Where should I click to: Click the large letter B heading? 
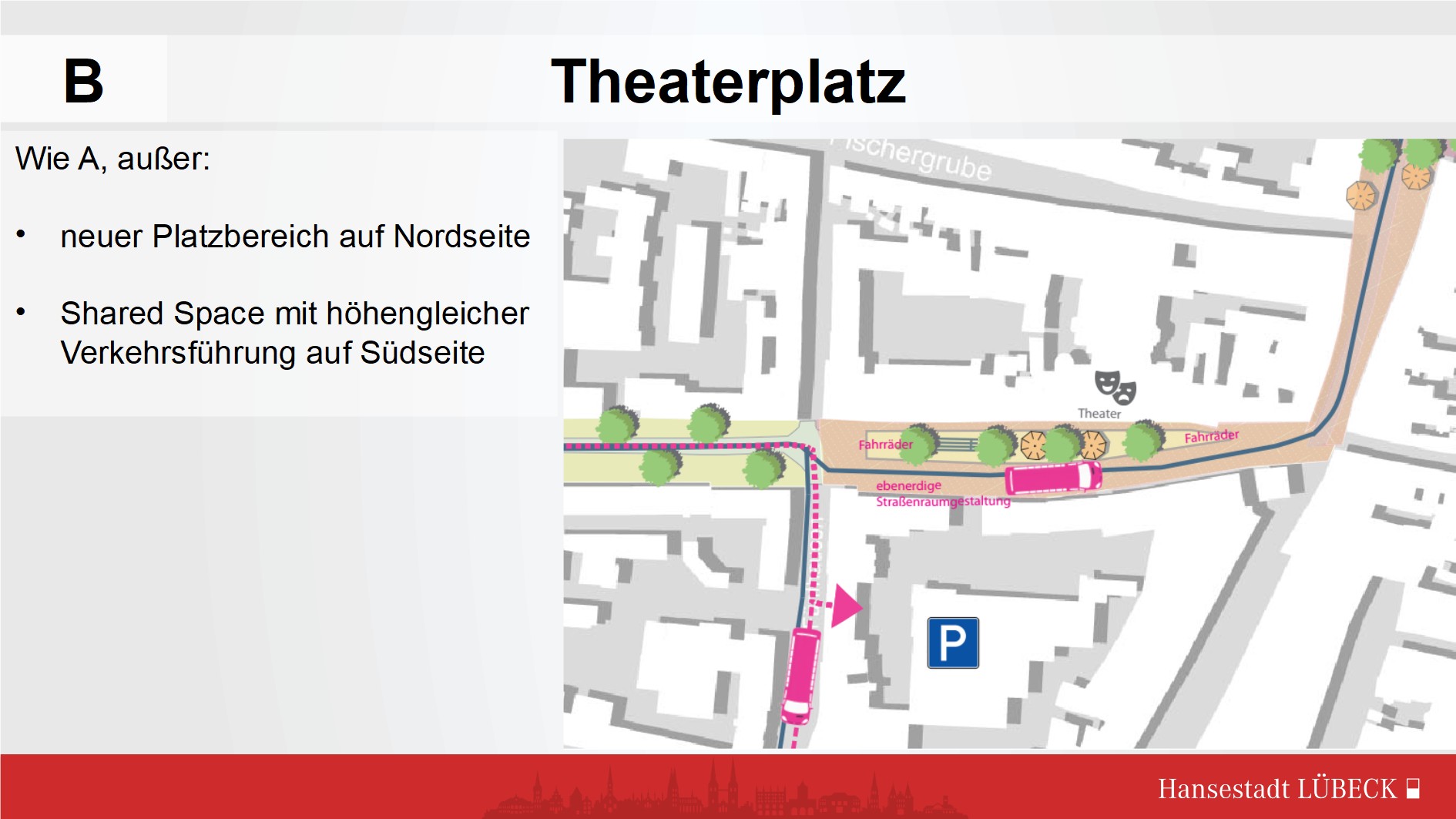83,82
